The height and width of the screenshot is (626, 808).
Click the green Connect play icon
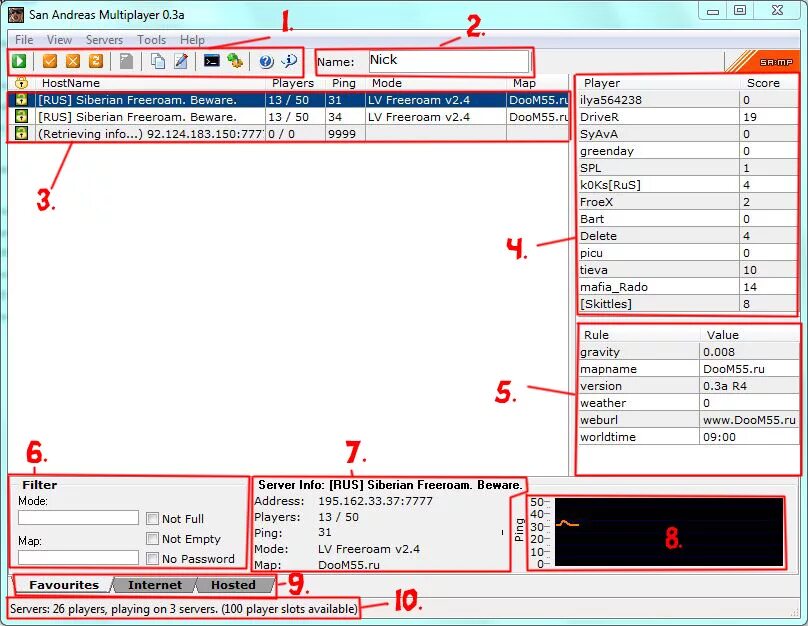pos(20,61)
